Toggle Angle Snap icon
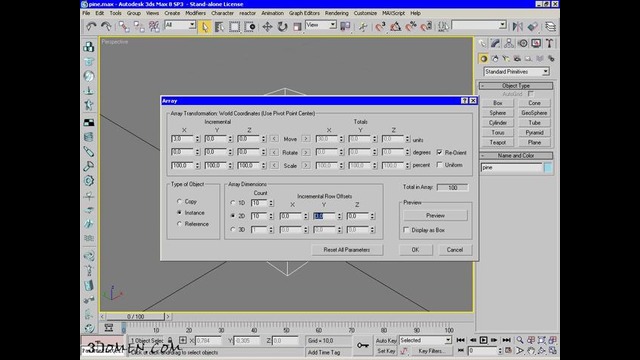The width and height of the screenshot is (640, 360). pos(396,27)
